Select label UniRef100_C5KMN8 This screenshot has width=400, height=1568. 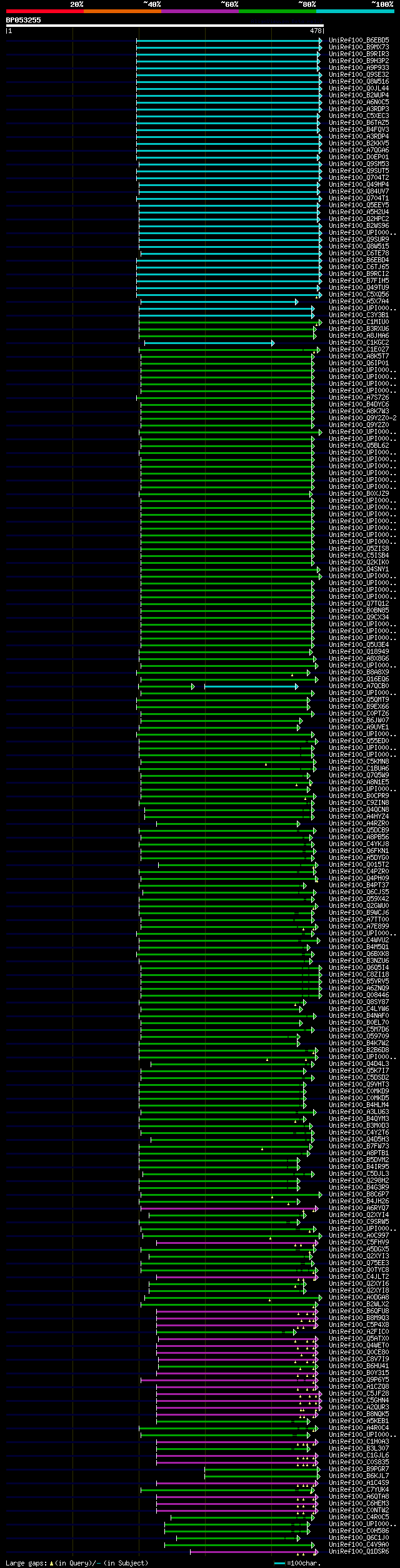click(359, 762)
